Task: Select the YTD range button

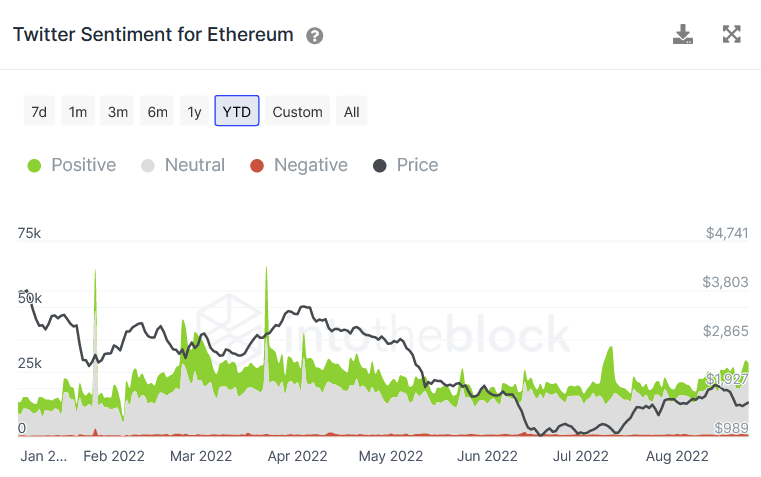Action: [x=237, y=111]
